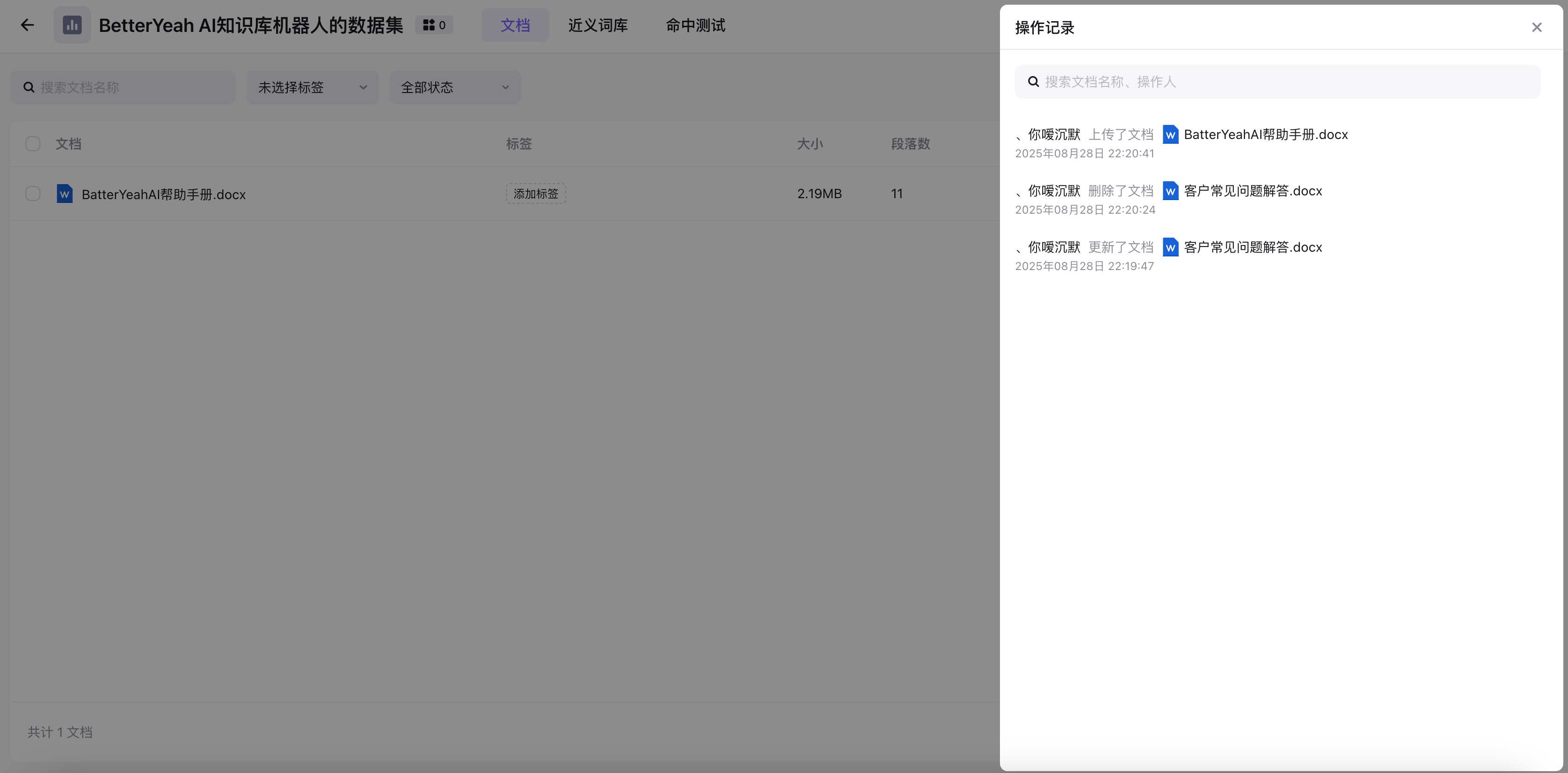Screen dimensions: 1568x773
Task: Check the box for BatterYeahAI帮助手册.docx row
Action: pyautogui.click(x=33, y=193)
